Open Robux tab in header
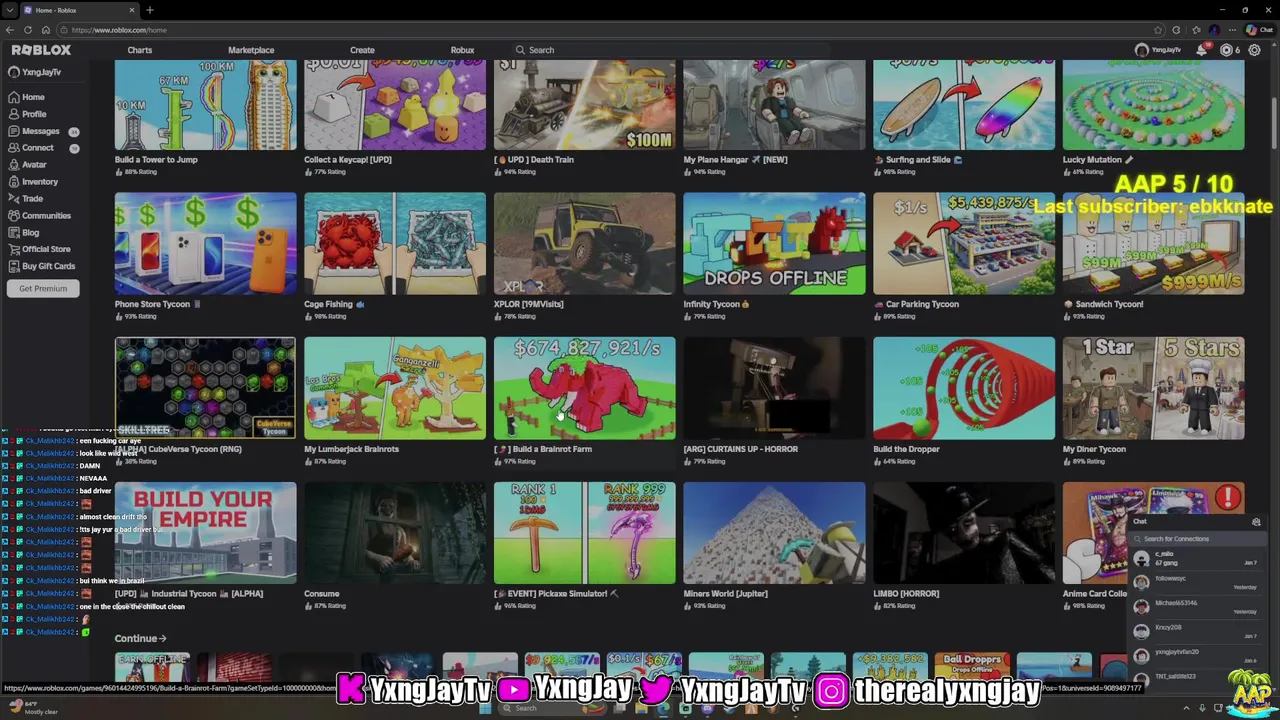This screenshot has width=1280, height=720. click(462, 50)
